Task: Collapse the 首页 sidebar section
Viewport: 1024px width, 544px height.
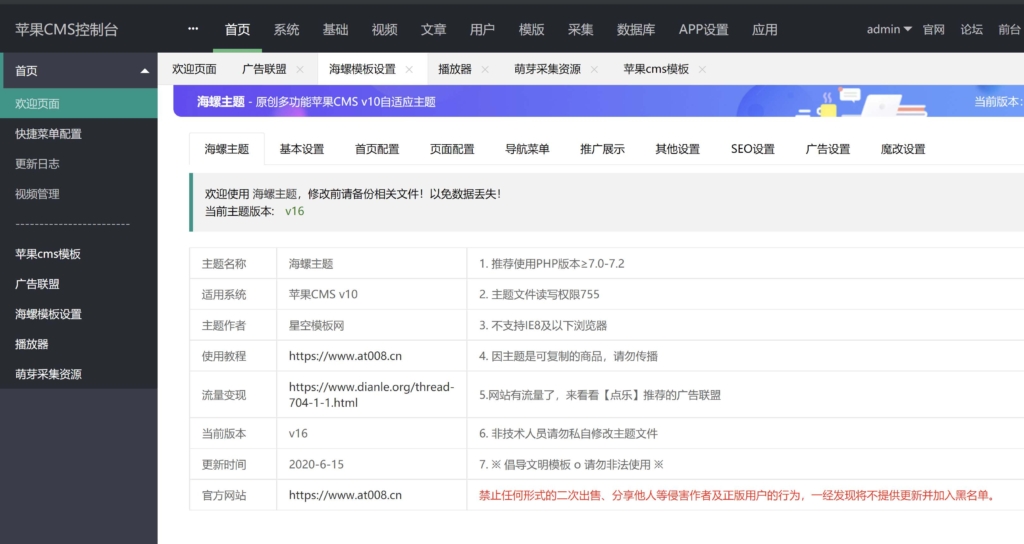Action: coord(145,71)
